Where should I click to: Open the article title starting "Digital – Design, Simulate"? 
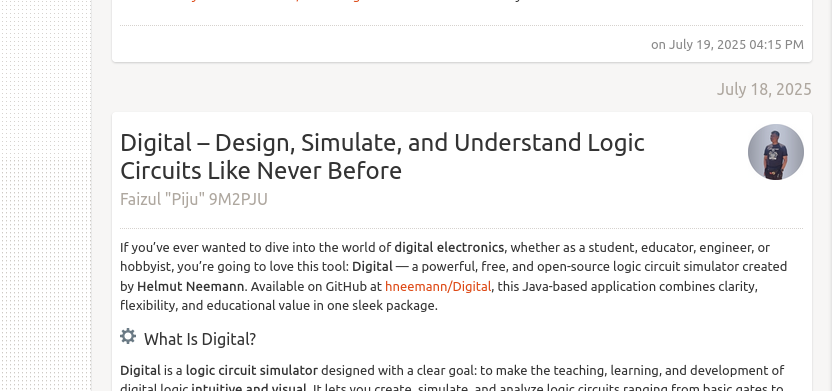pos(382,157)
